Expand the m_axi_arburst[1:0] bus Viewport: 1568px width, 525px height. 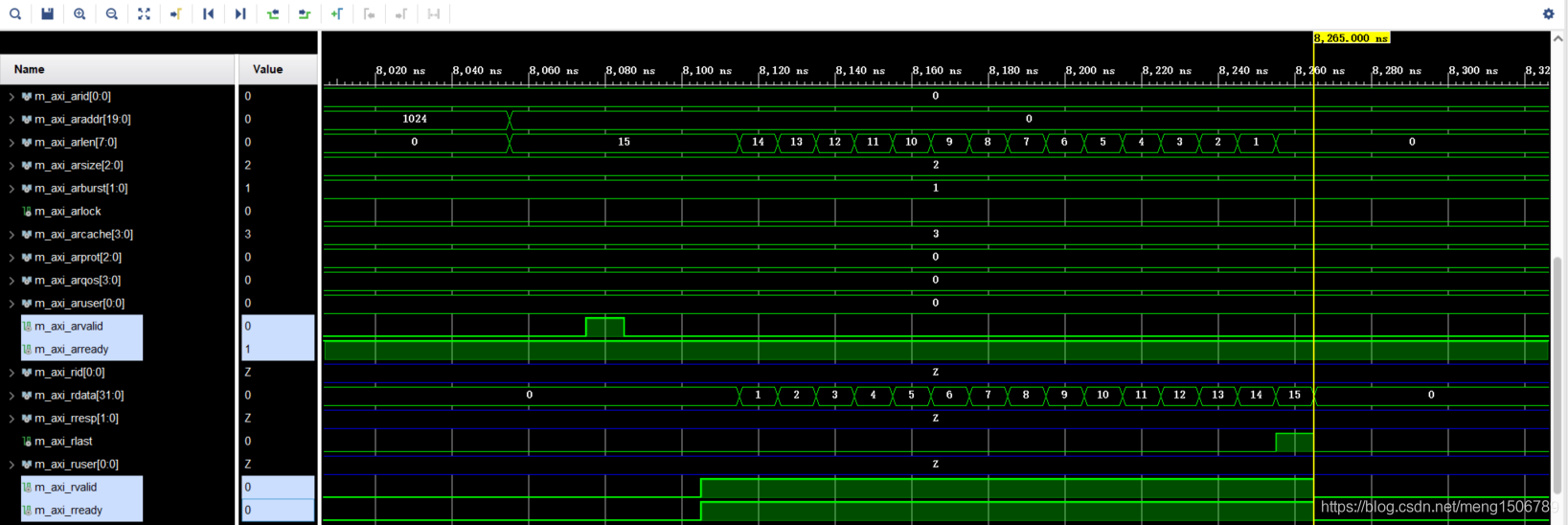click(x=11, y=189)
